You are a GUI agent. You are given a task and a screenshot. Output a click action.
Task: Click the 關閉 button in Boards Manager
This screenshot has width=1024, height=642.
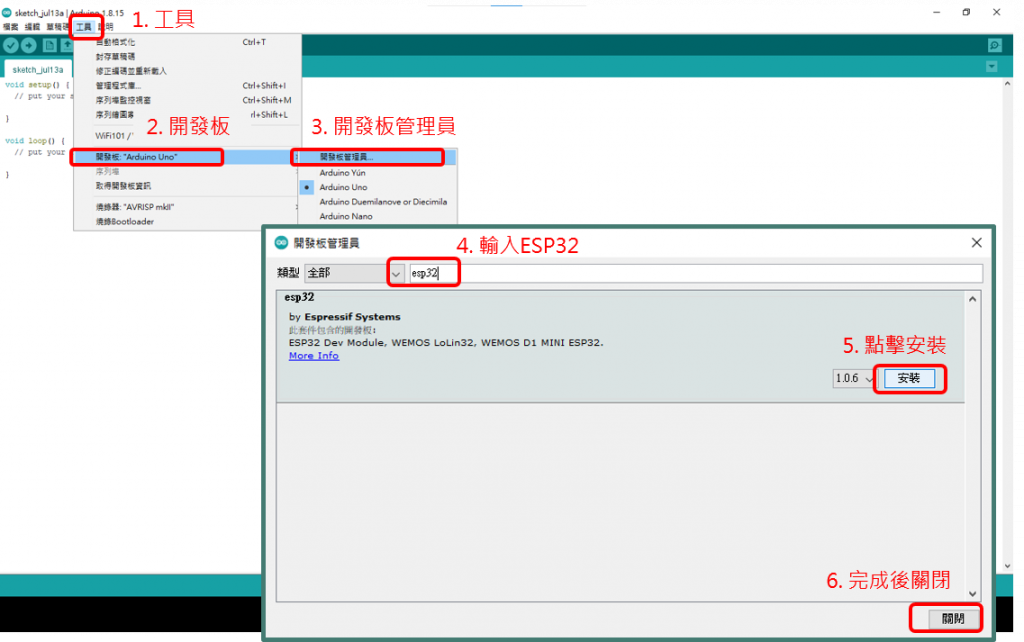[952, 618]
